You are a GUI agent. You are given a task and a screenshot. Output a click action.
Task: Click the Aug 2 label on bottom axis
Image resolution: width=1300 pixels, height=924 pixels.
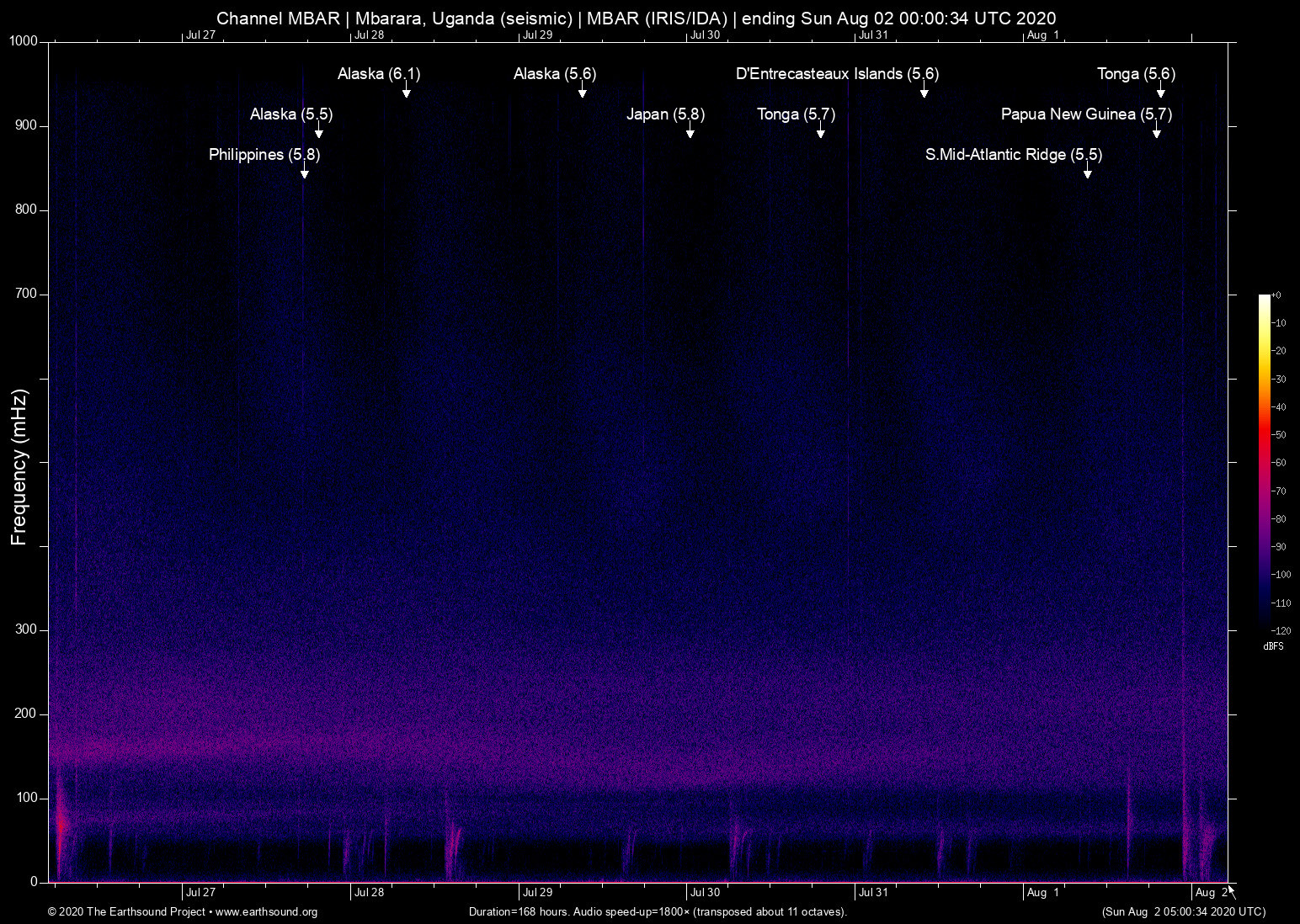coord(1211,893)
